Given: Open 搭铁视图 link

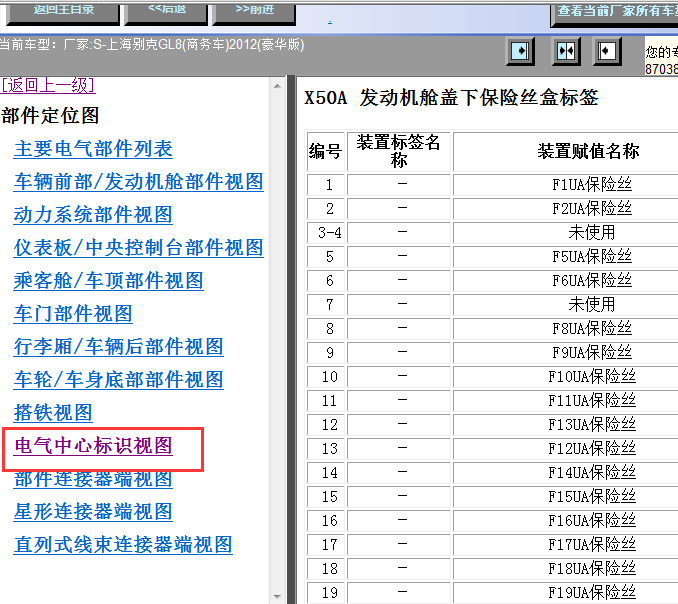Looking at the screenshot, I should coord(53,412).
